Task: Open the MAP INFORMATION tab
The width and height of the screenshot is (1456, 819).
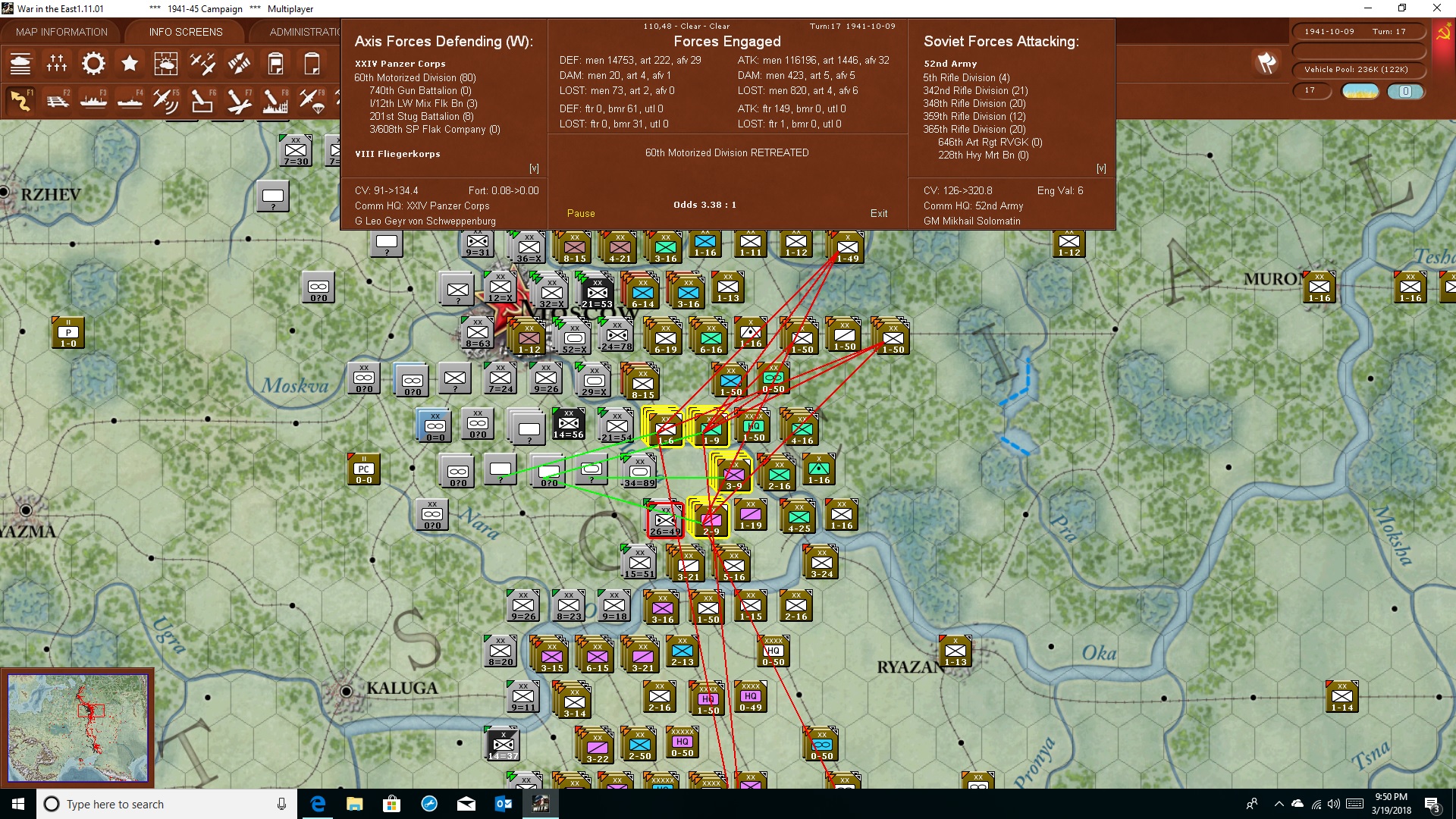Action: pos(61,32)
